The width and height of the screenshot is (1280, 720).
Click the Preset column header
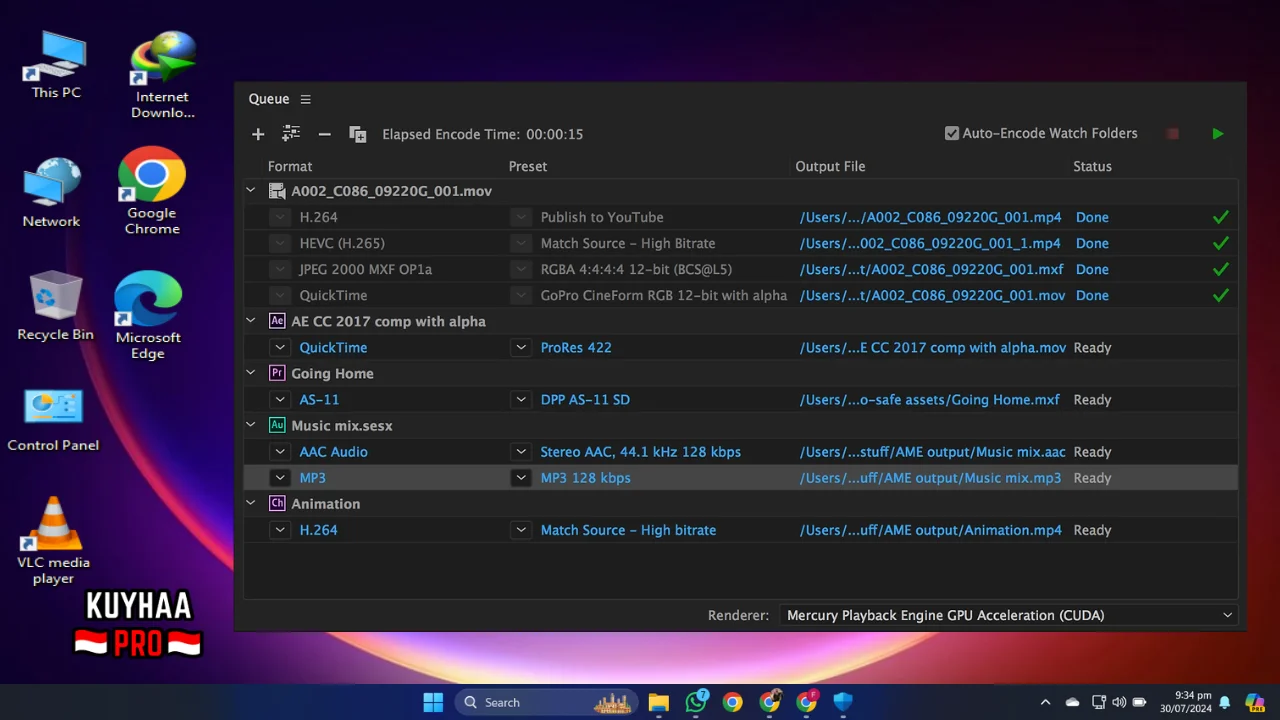click(x=528, y=166)
